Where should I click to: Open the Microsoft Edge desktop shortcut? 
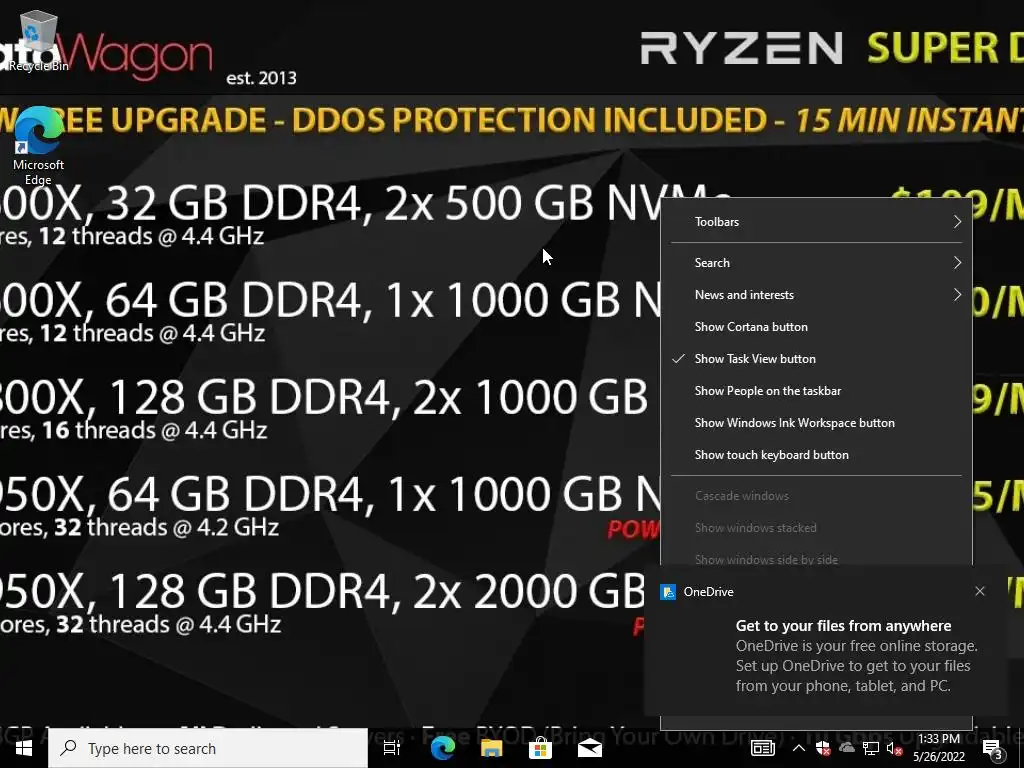pos(38,146)
